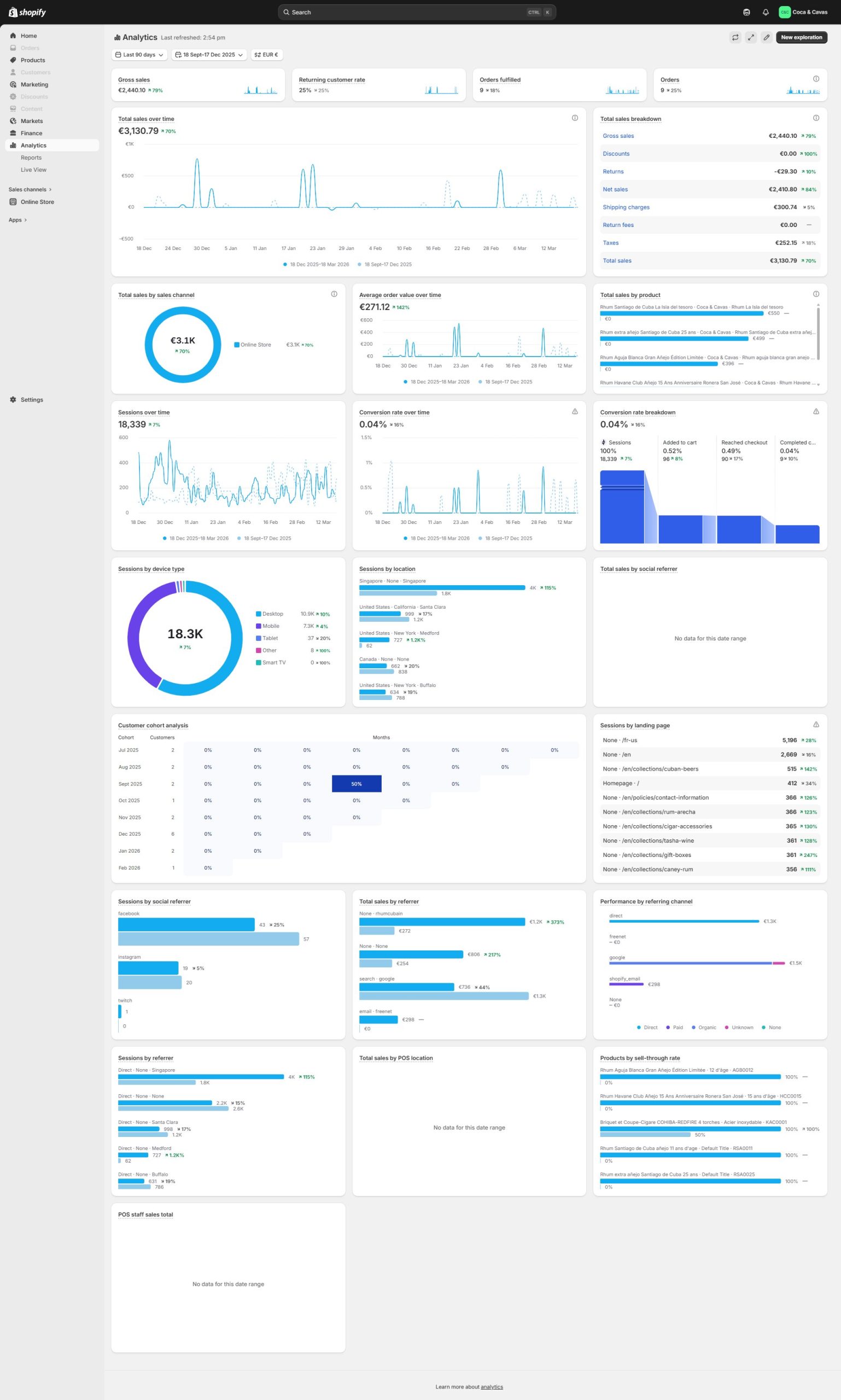Click the pencil edit dashboard icon
This screenshot has height=1400, width=841.
click(766, 37)
